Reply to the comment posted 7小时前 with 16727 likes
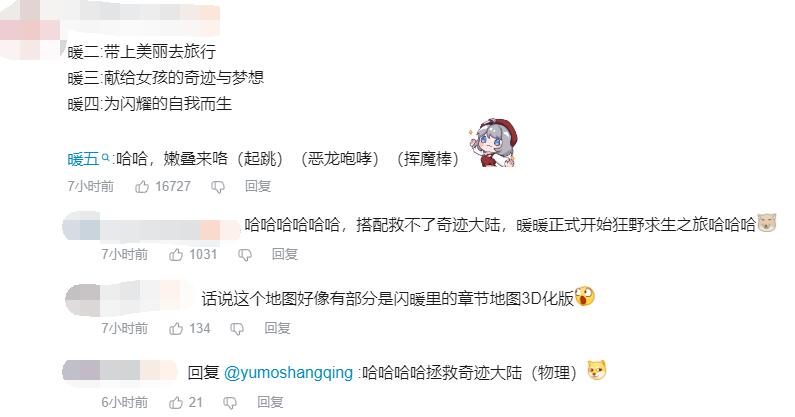This screenshot has height=417, width=795. [258, 186]
